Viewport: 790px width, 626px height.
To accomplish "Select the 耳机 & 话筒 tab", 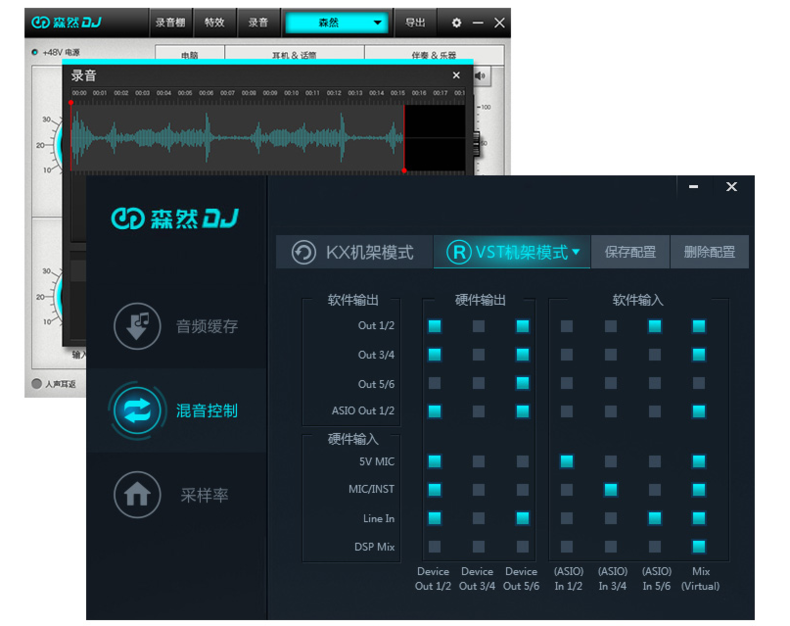I will (x=294, y=53).
